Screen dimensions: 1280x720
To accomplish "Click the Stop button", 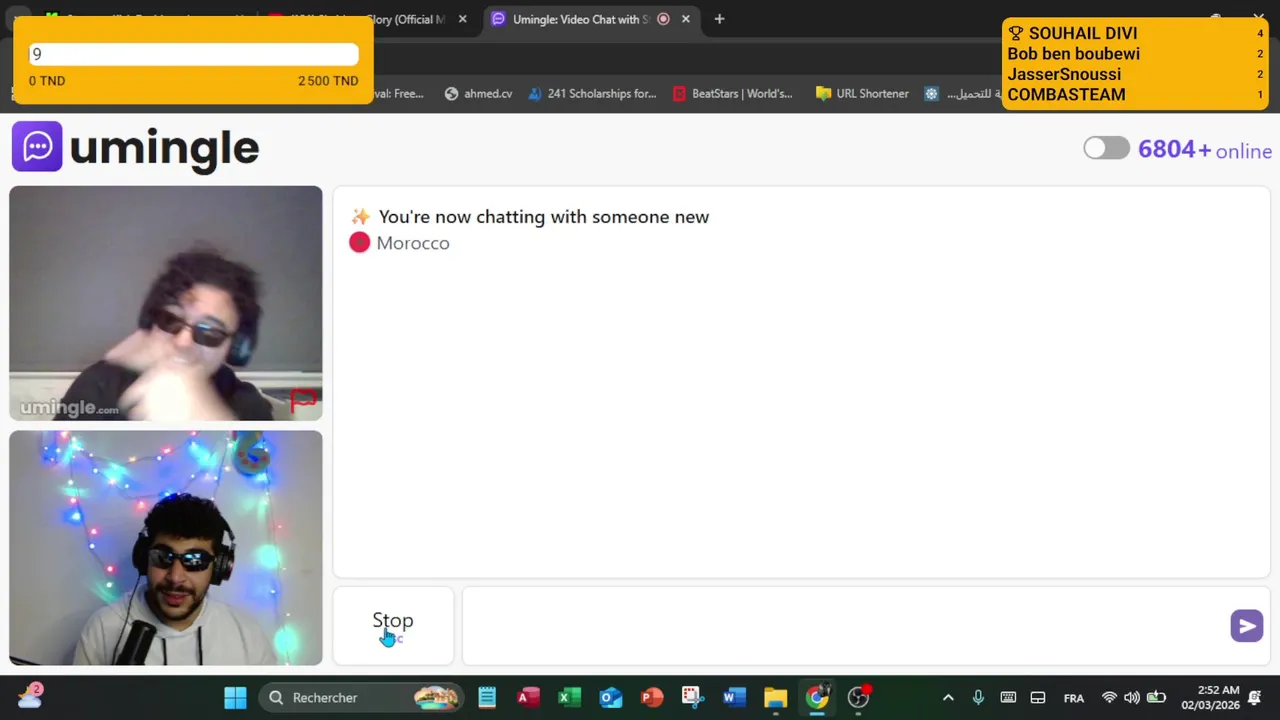I will (393, 625).
